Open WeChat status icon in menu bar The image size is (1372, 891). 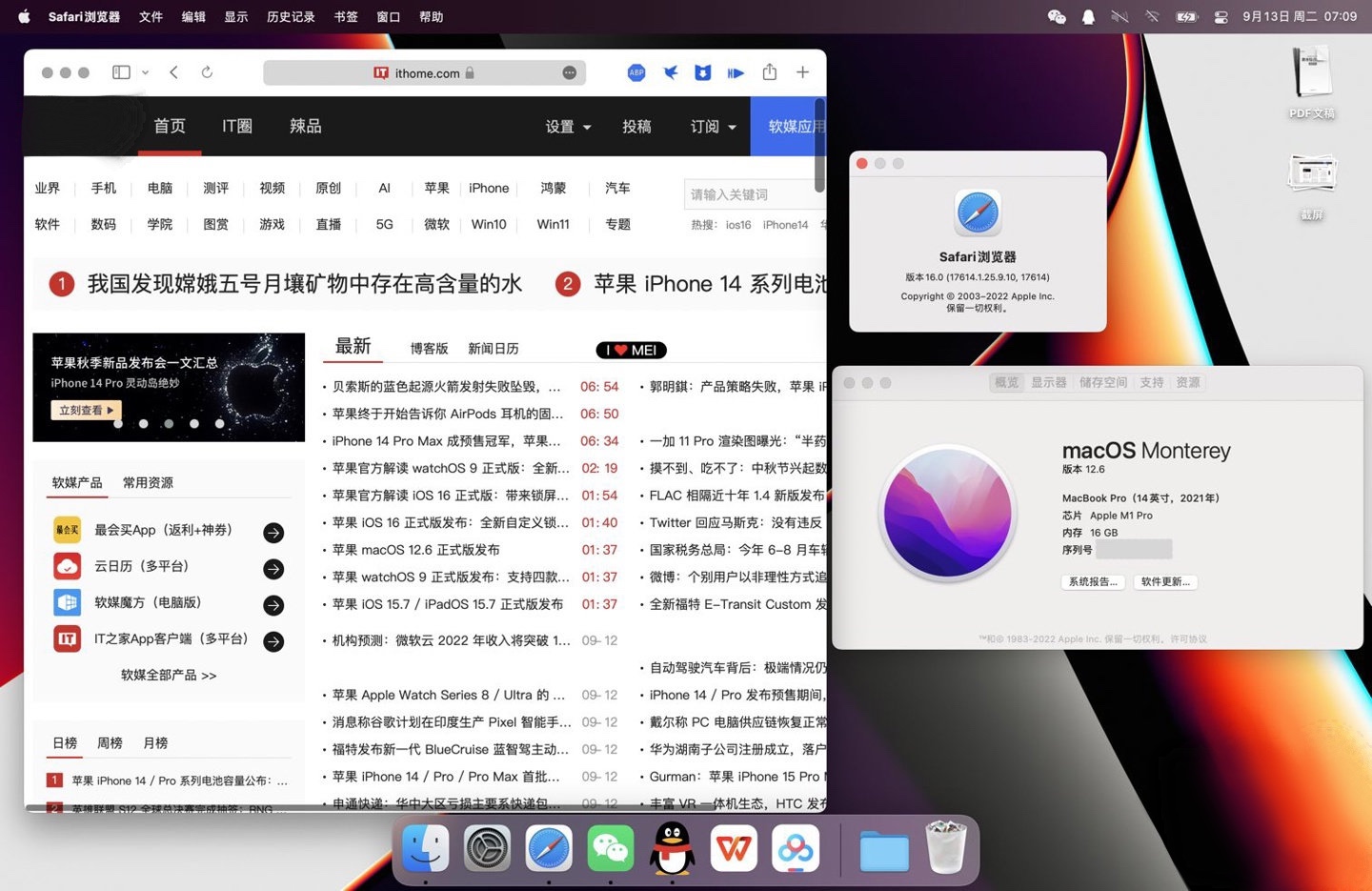1057,16
